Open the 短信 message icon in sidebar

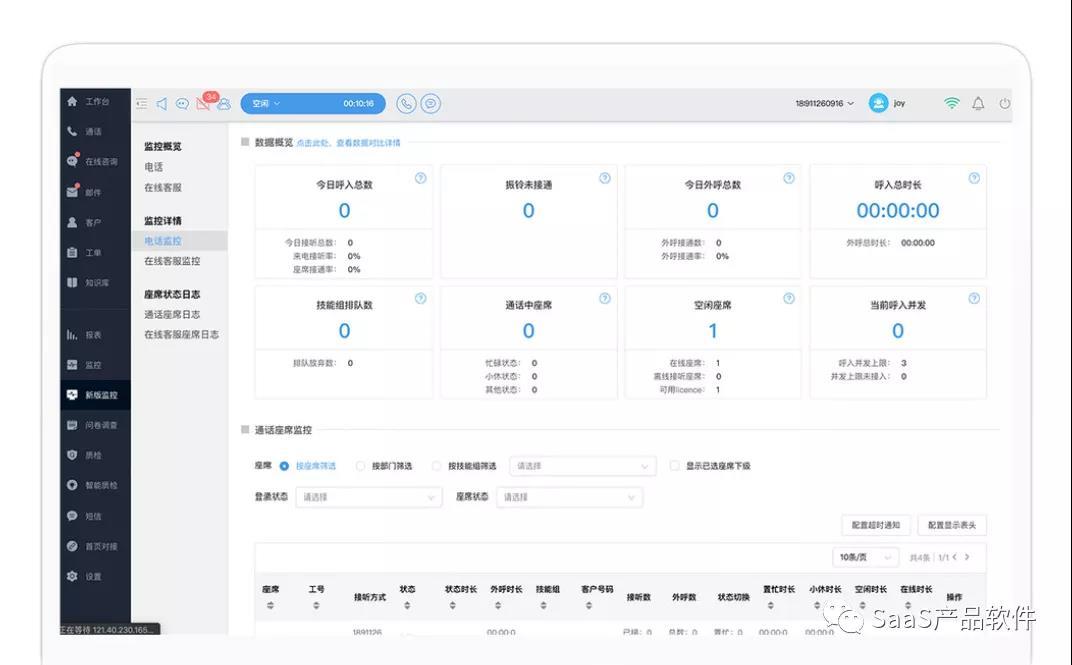(x=72, y=516)
